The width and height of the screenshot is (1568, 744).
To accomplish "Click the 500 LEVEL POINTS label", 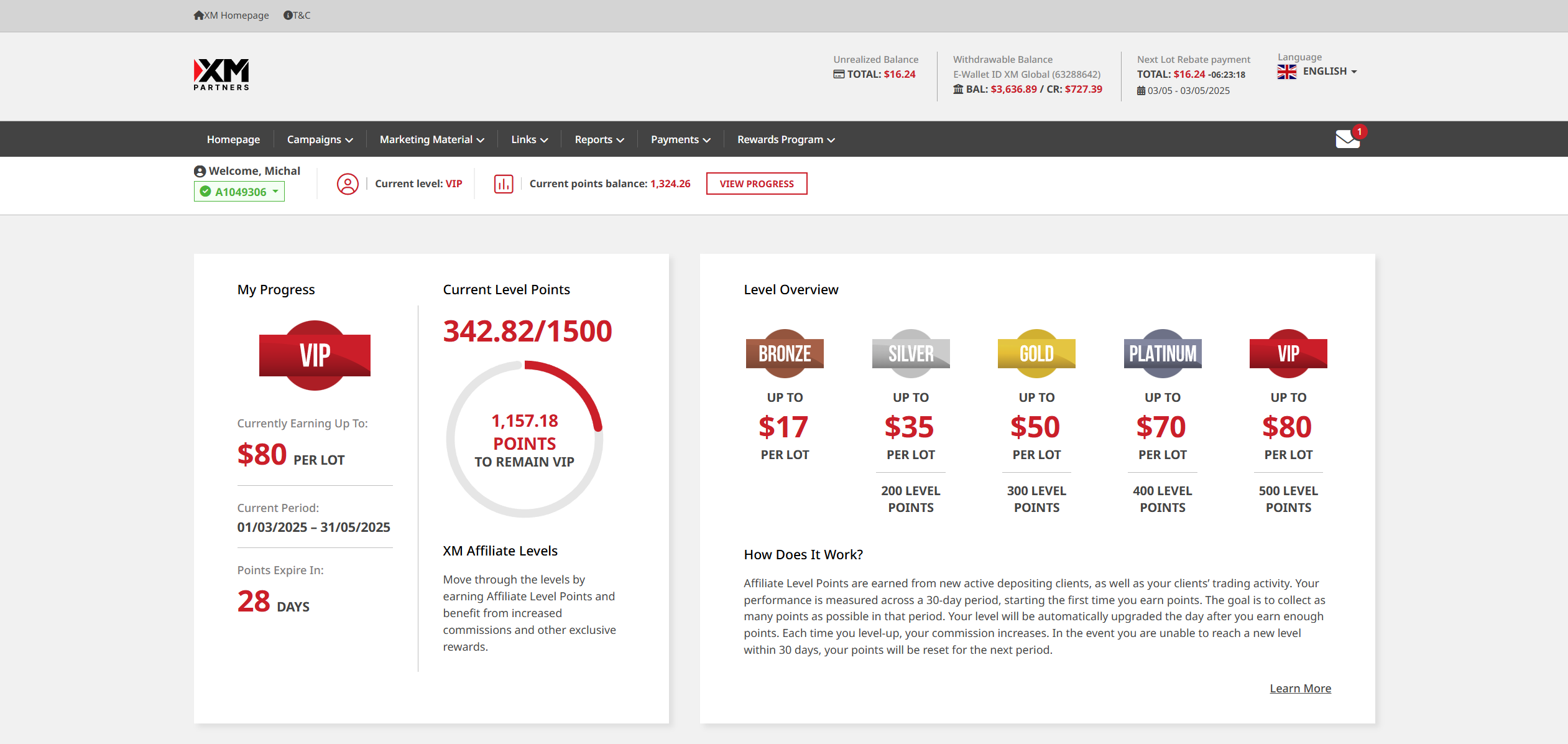I will [1288, 499].
